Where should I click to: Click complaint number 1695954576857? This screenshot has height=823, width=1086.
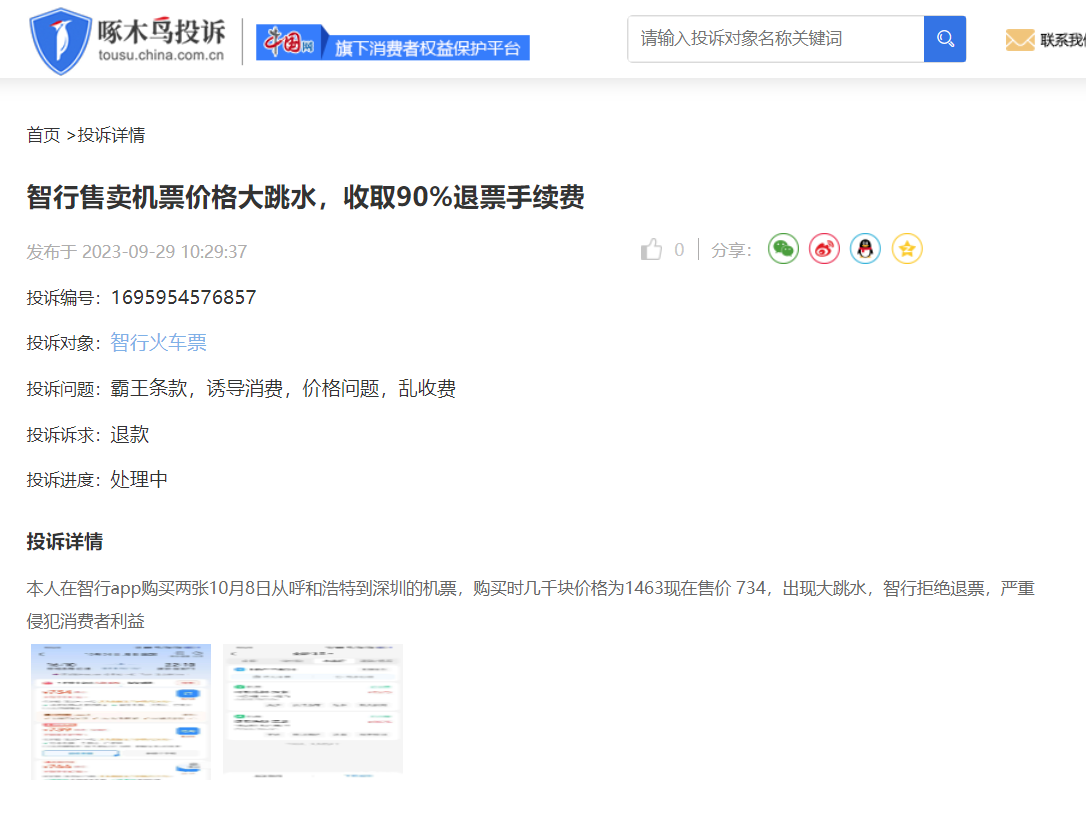coord(183,298)
